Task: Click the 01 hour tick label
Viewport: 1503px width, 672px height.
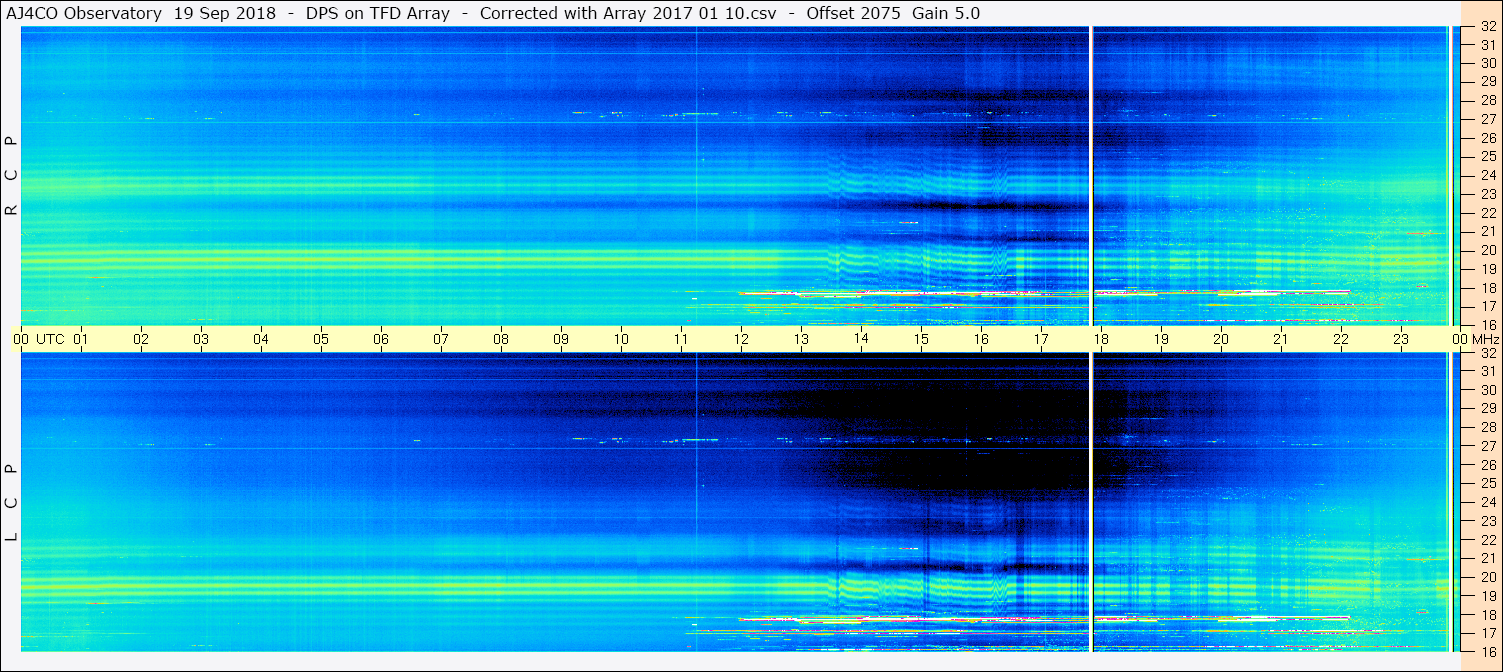Action: tap(81, 339)
